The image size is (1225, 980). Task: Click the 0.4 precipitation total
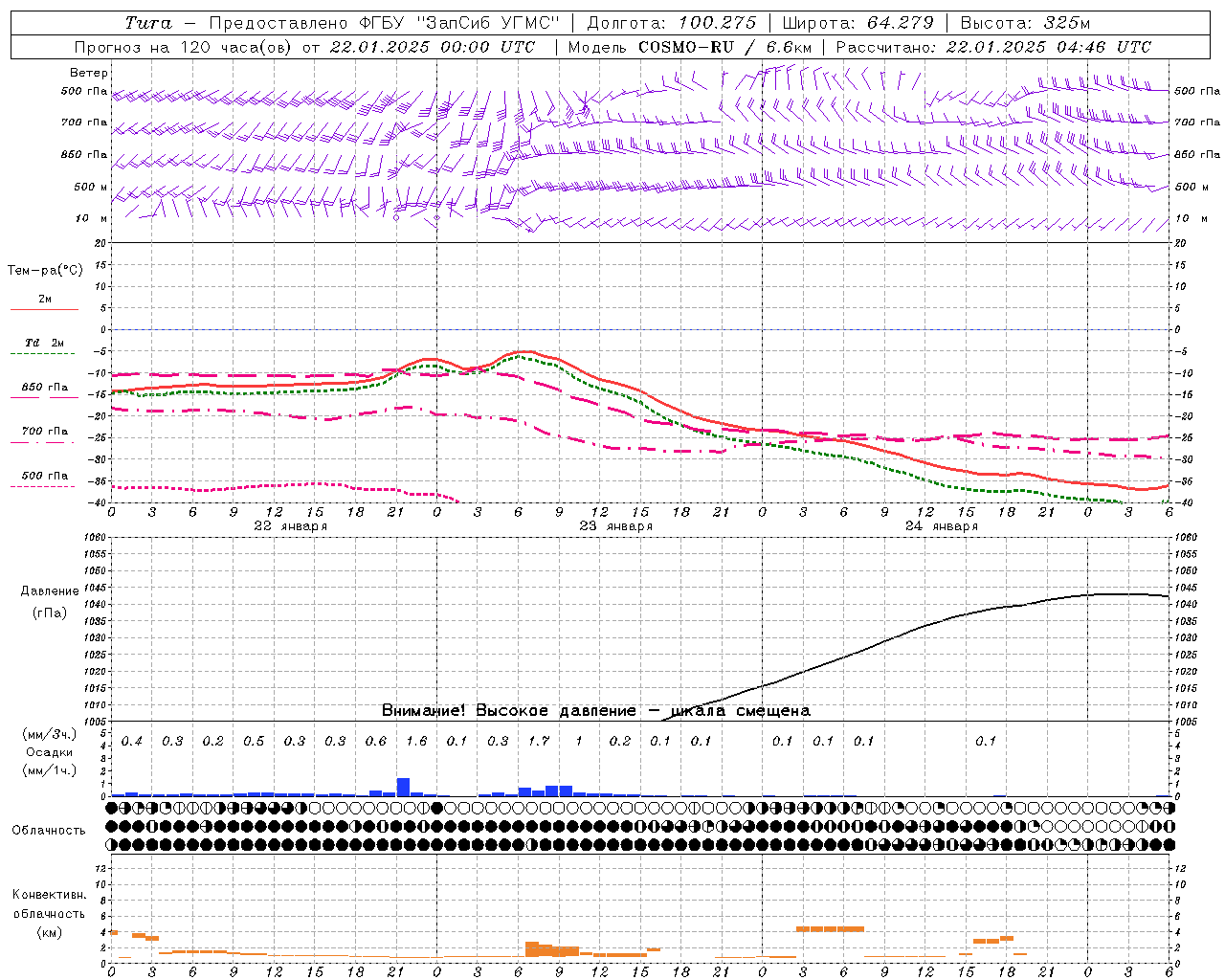[131, 741]
